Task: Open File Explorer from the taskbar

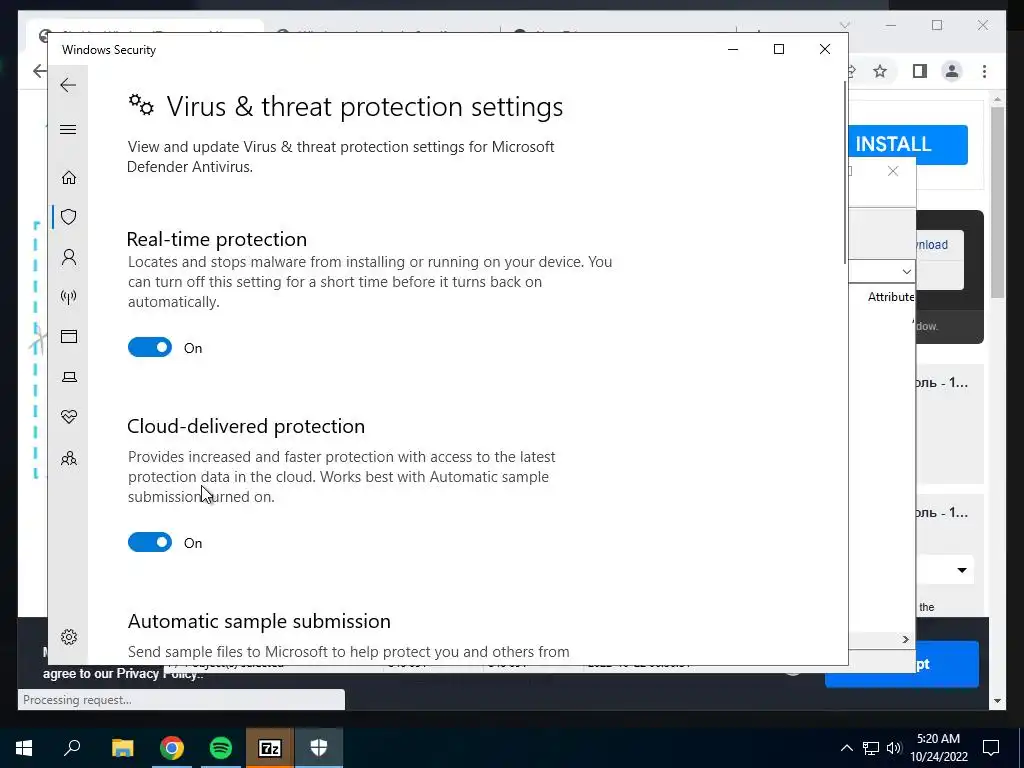Action: click(x=122, y=748)
